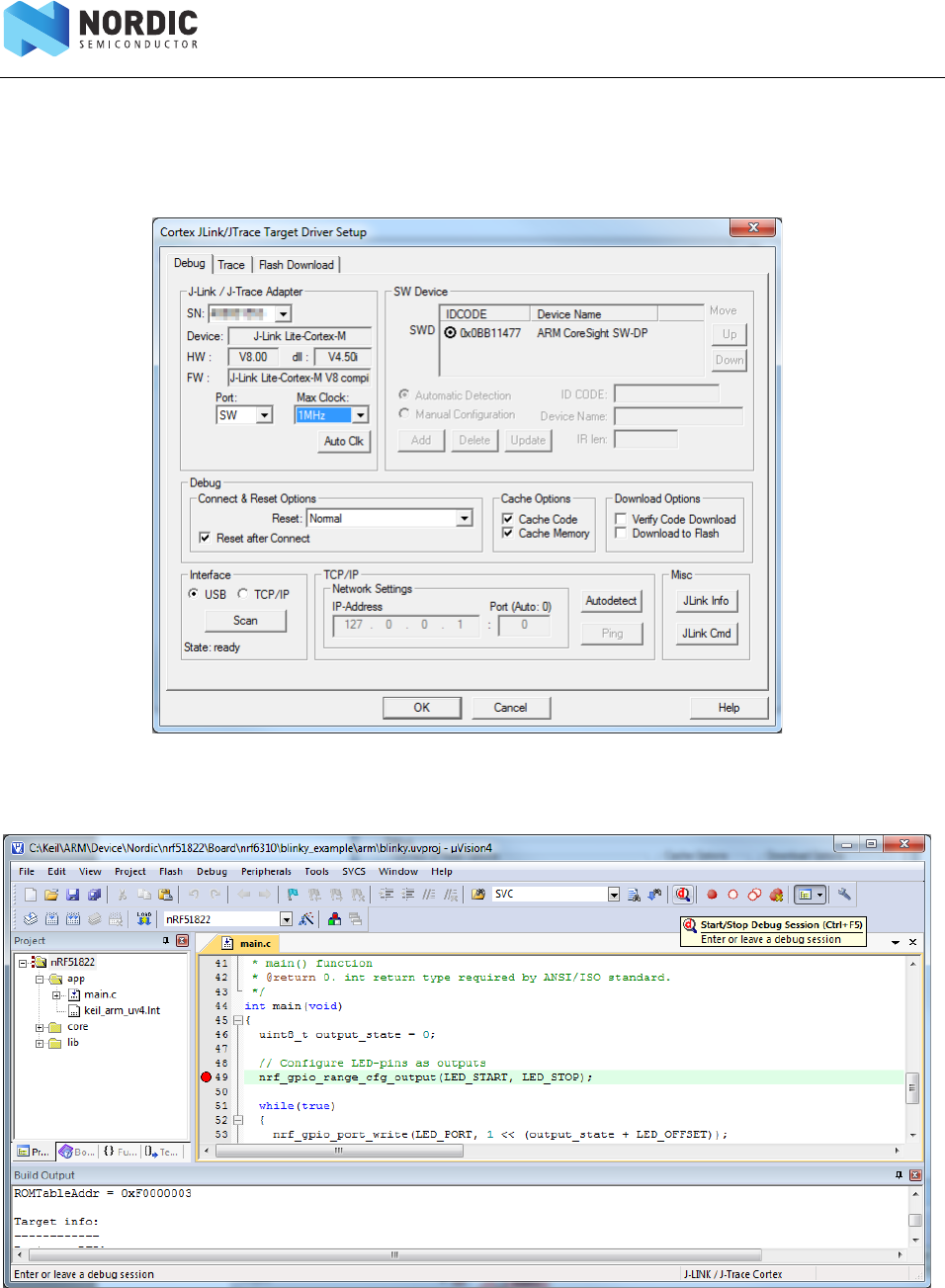Click the JLink Info button
Viewport: 945px width, 1288px height.
(x=706, y=601)
